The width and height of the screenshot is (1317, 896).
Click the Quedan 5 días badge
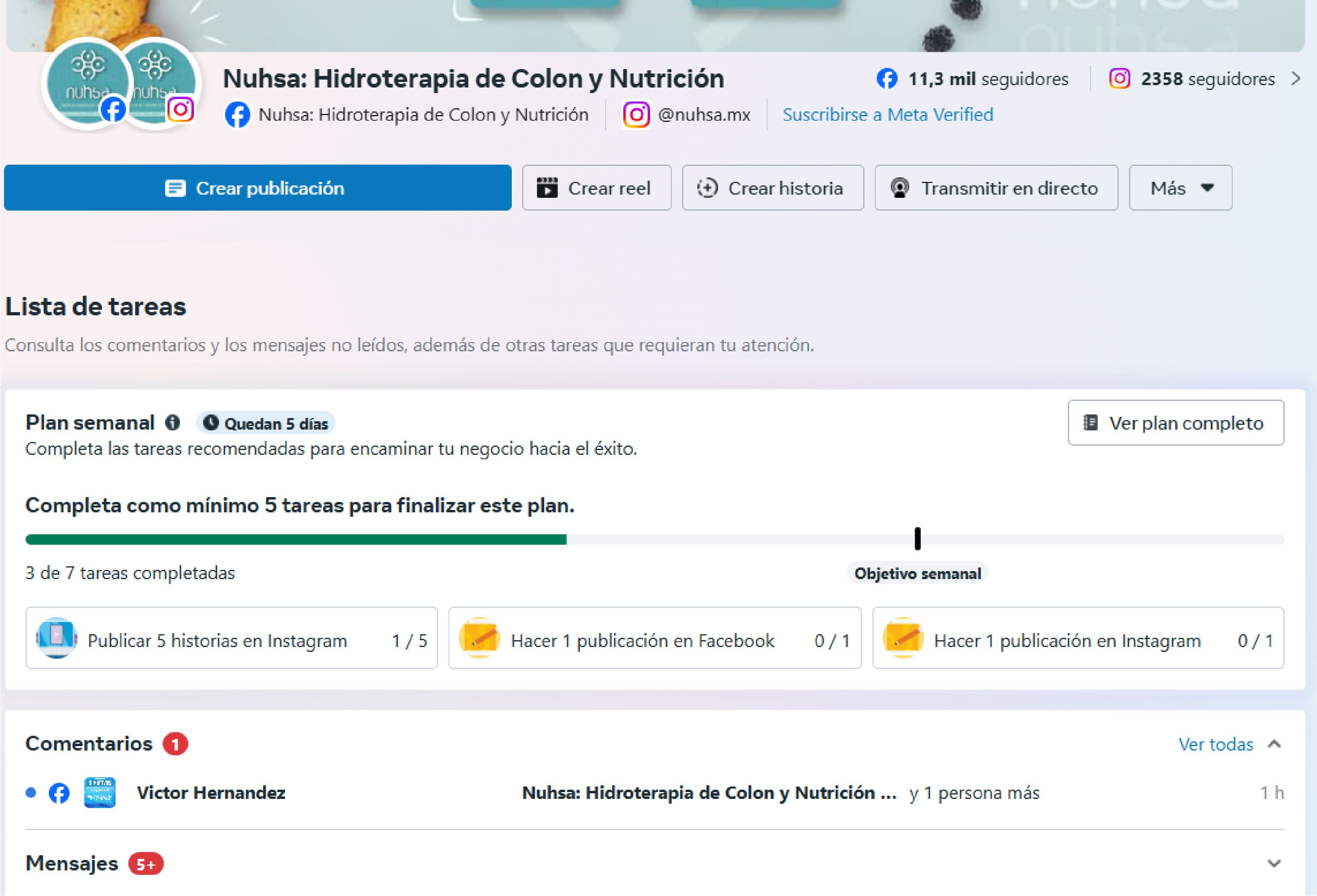coord(266,424)
